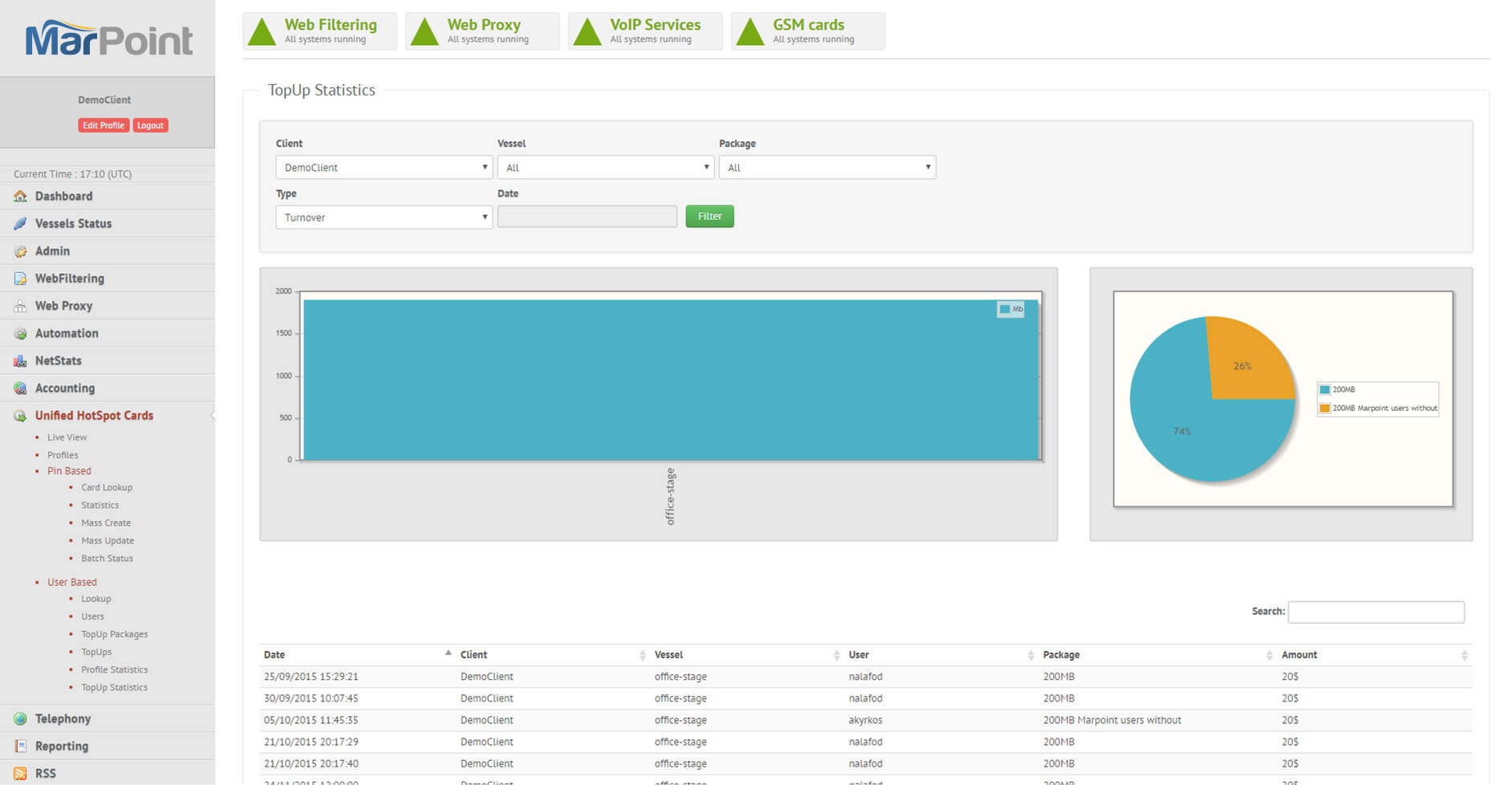Open the Mass Create link

point(106,523)
